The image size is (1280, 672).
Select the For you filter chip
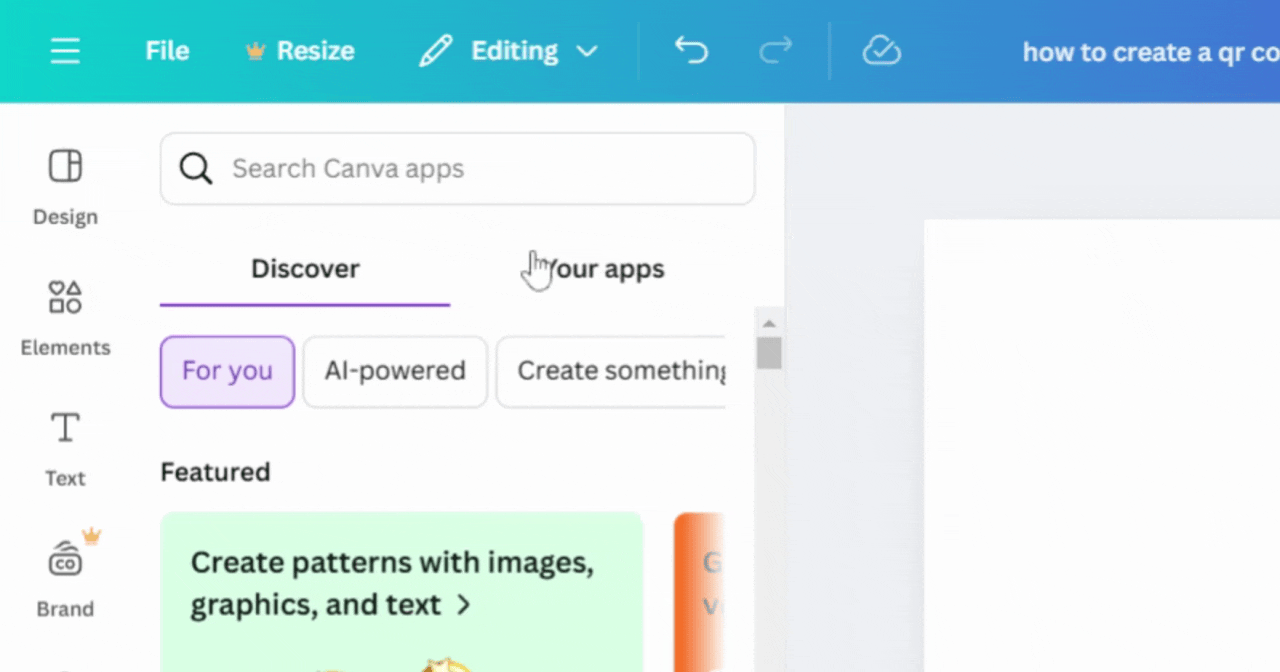pos(227,371)
